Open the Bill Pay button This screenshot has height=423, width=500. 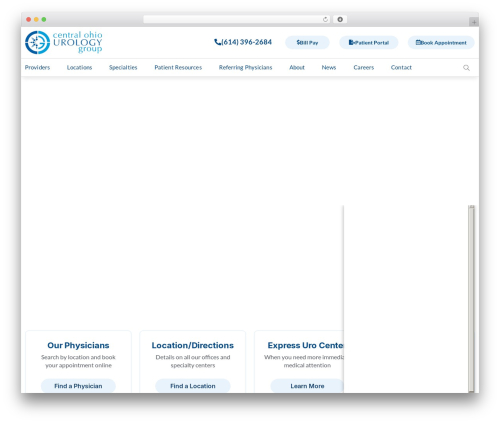[307, 42]
